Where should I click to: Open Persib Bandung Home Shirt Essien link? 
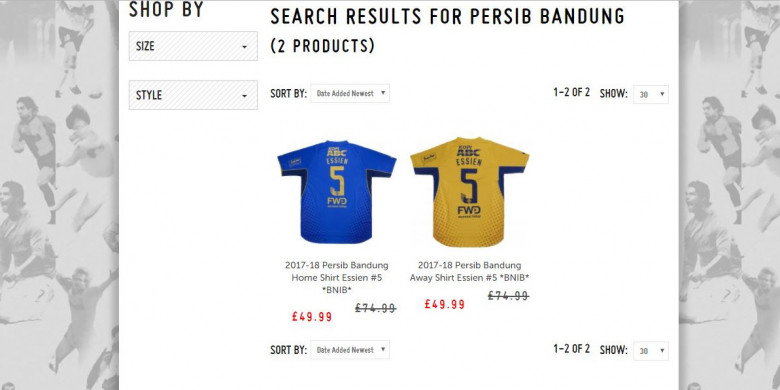[x=337, y=278]
